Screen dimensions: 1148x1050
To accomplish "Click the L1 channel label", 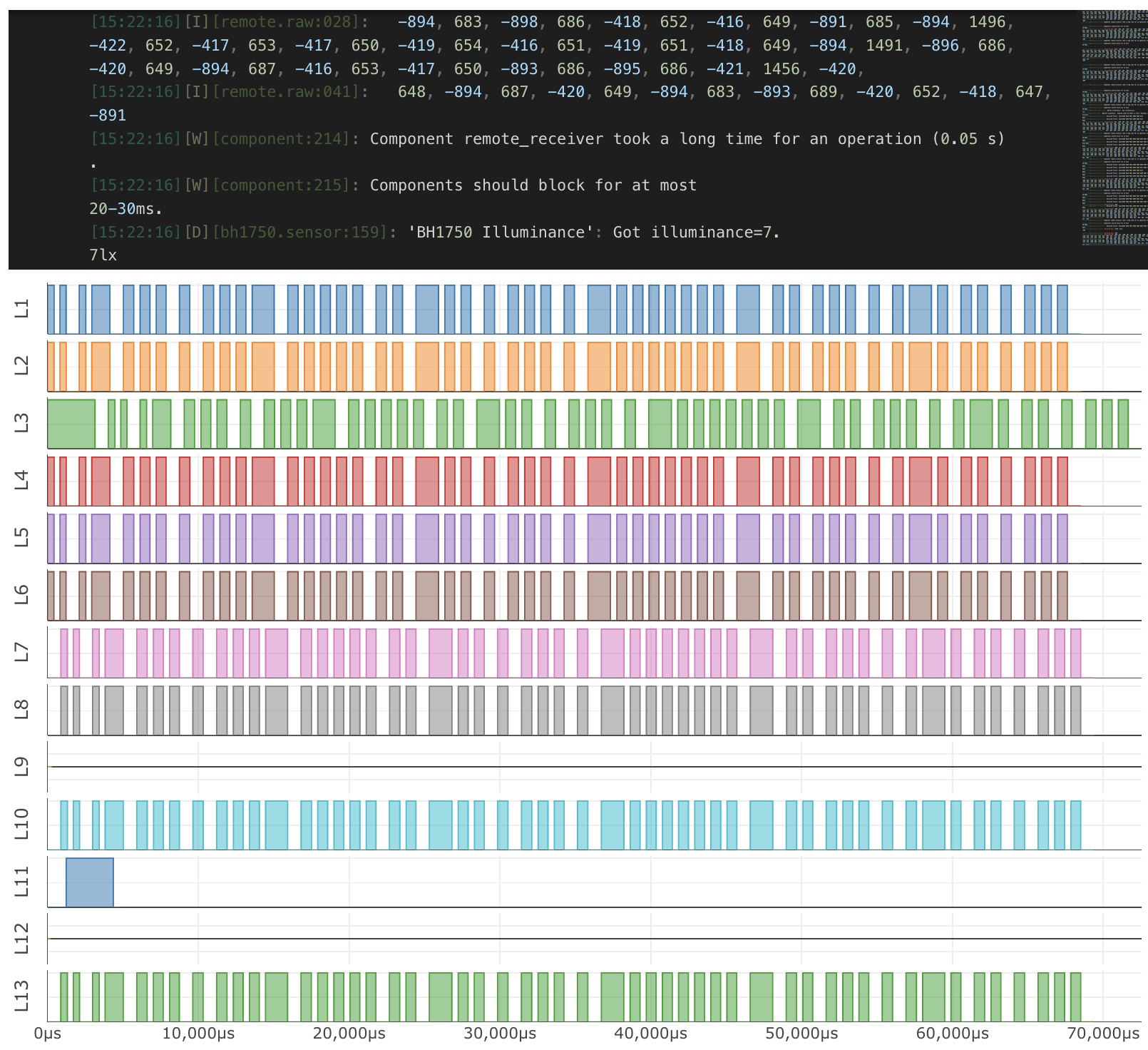I will point(22,309).
